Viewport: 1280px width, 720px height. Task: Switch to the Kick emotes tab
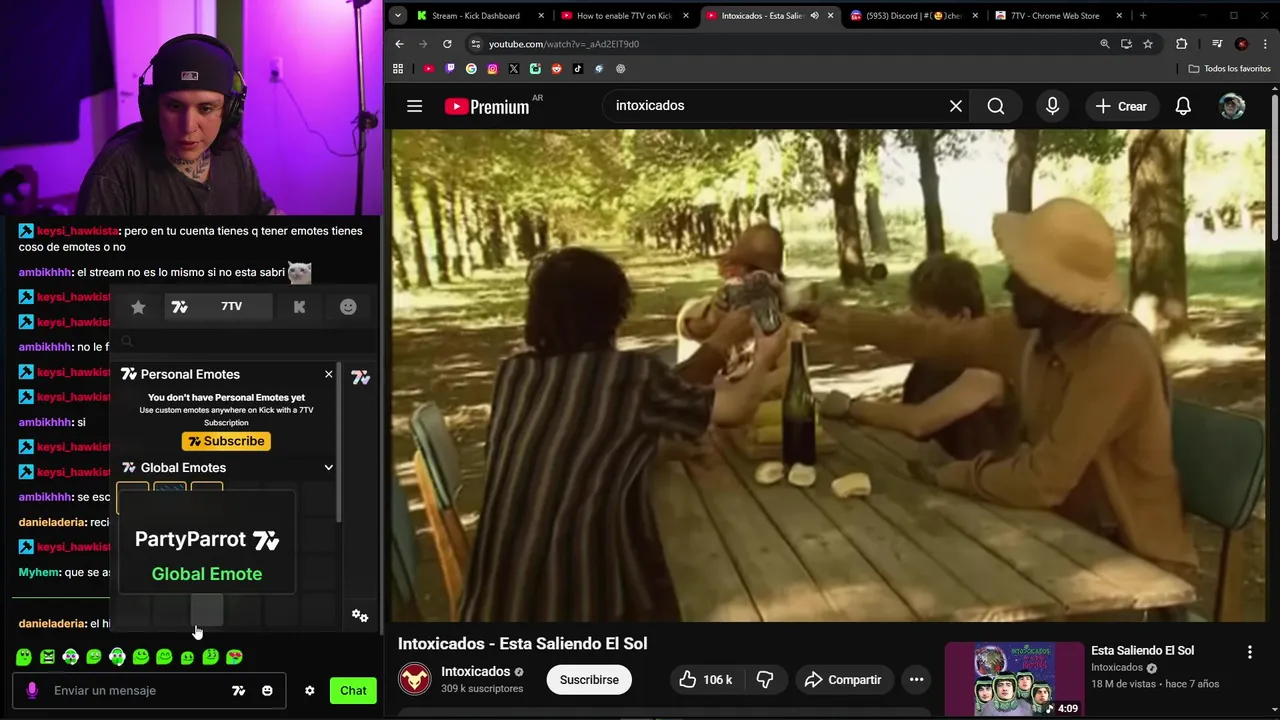point(299,307)
